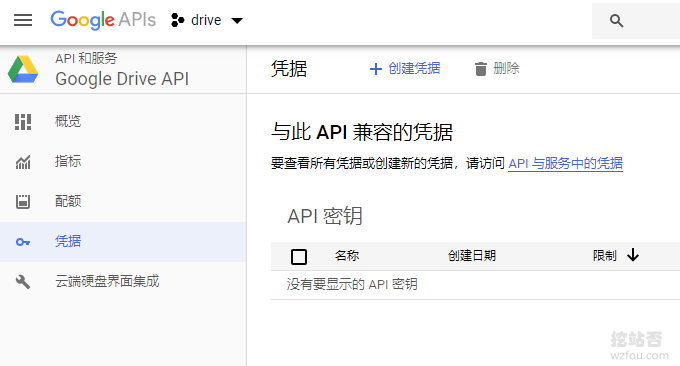
Task: Click the Google APIs logo
Action: point(103,20)
